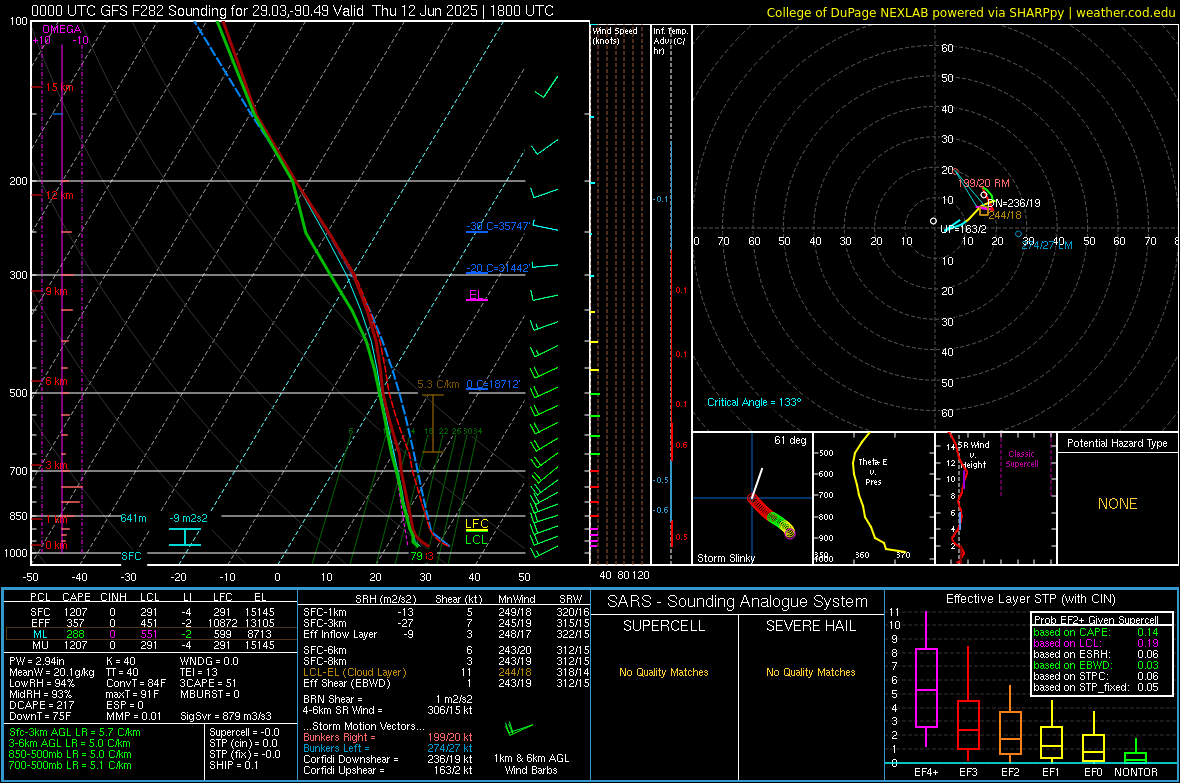Click the yellow LFC label on Skew-T
This screenshot has width=1180, height=783.
click(476, 524)
